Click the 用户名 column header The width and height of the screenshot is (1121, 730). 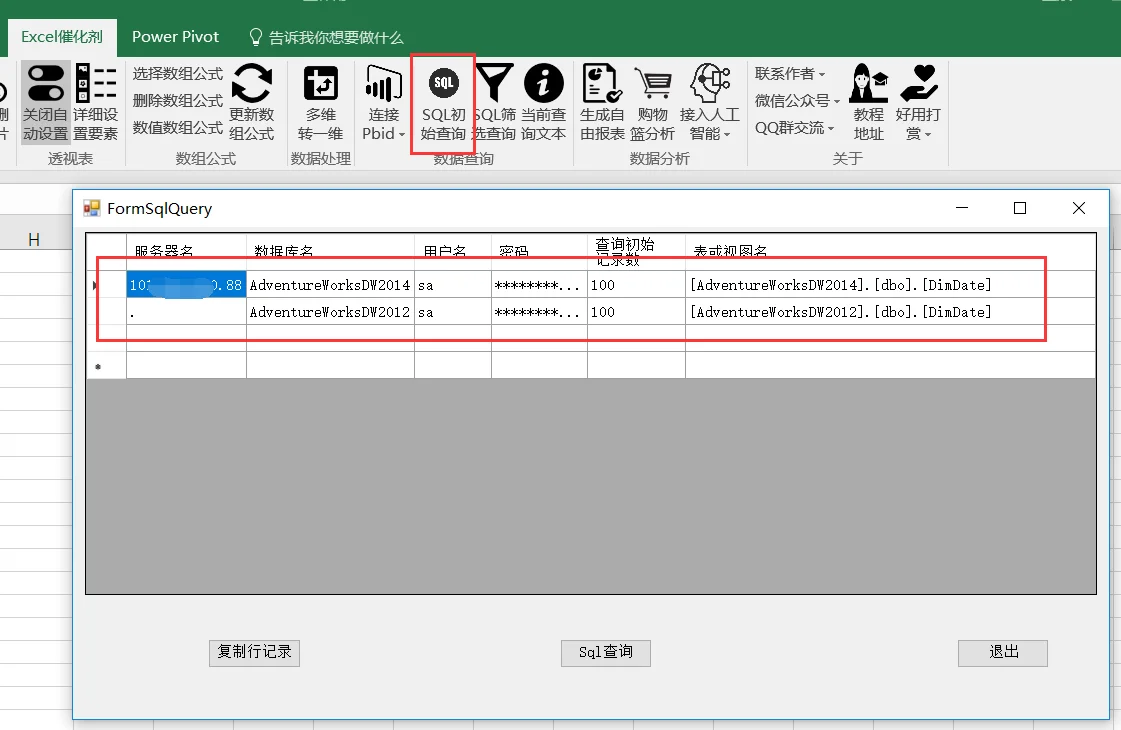453,252
